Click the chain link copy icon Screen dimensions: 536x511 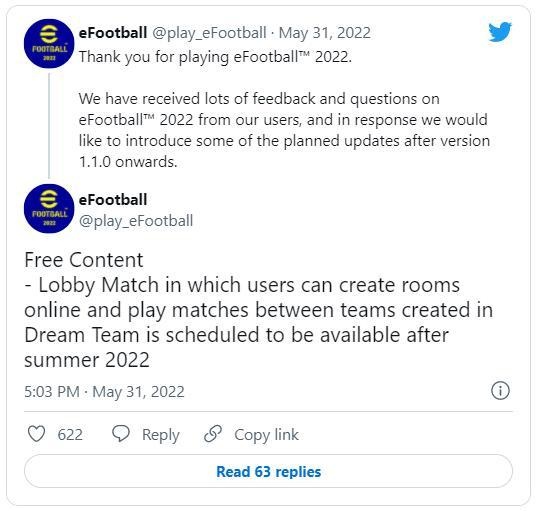213,434
